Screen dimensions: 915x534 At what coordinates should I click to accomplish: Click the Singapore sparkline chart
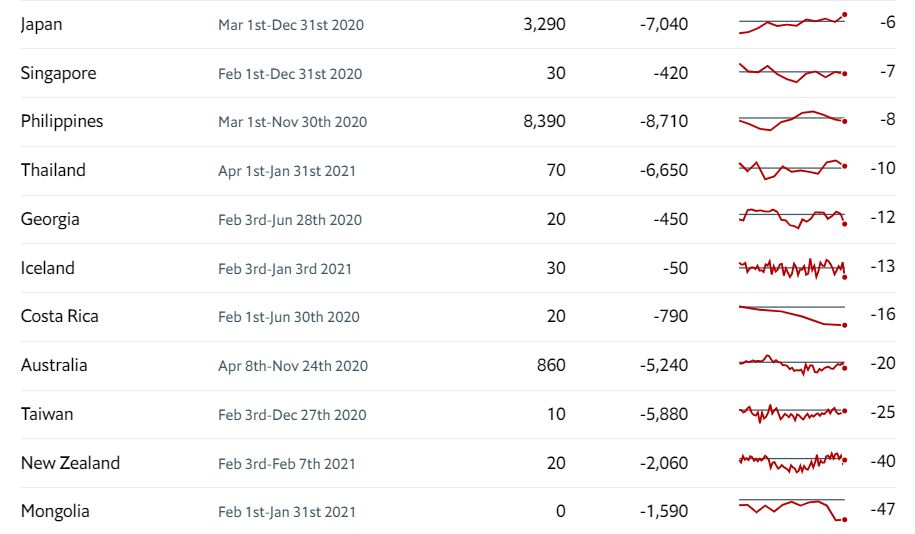(x=792, y=72)
